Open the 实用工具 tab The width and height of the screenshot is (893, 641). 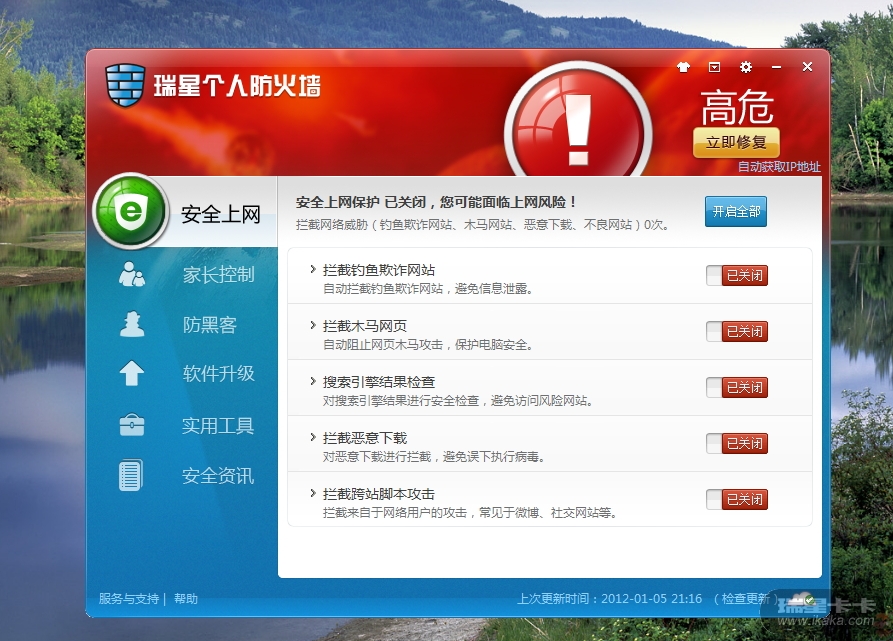click(x=218, y=426)
